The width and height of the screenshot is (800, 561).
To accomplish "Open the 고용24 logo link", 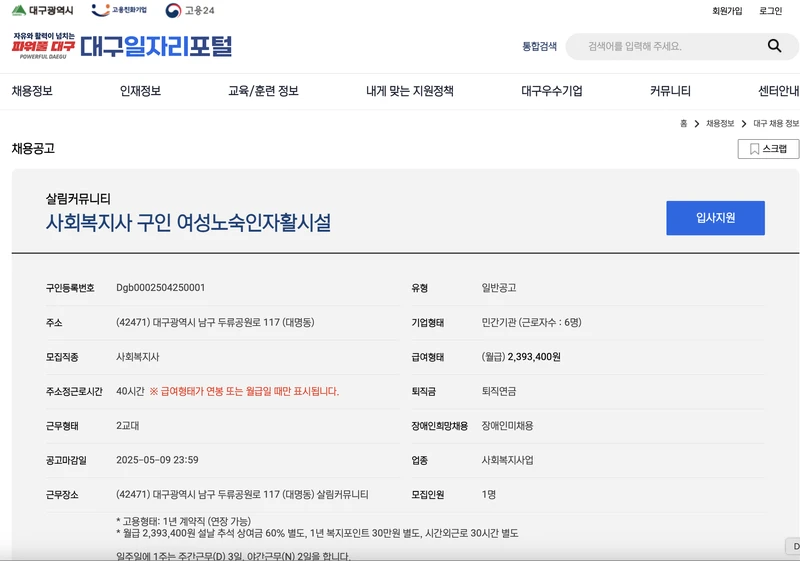I will [190, 10].
